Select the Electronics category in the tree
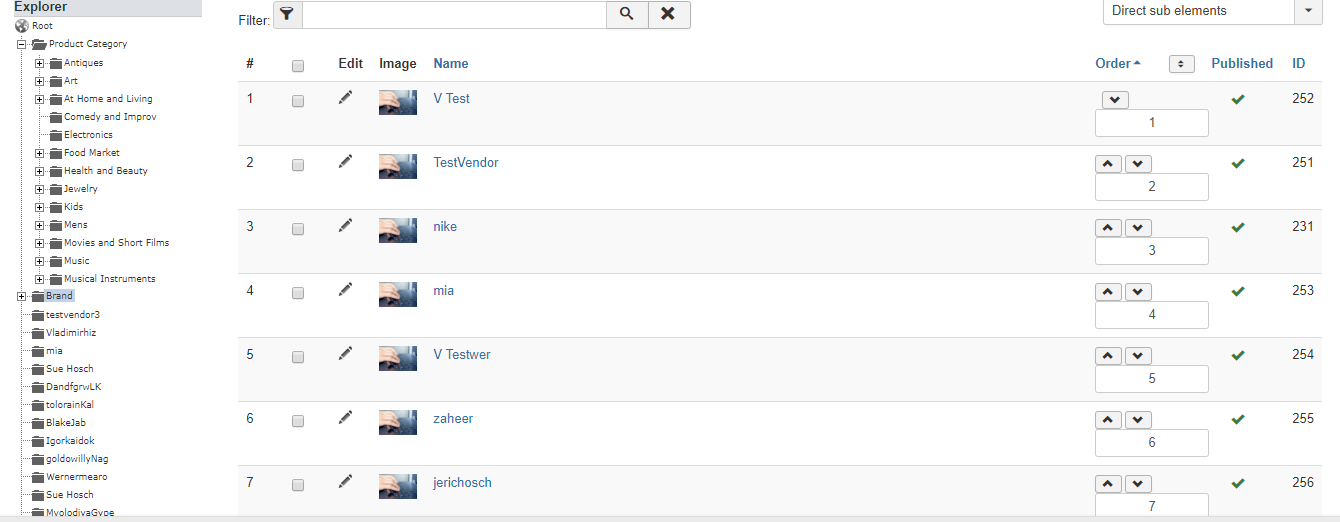The image size is (1340, 522). 88,135
